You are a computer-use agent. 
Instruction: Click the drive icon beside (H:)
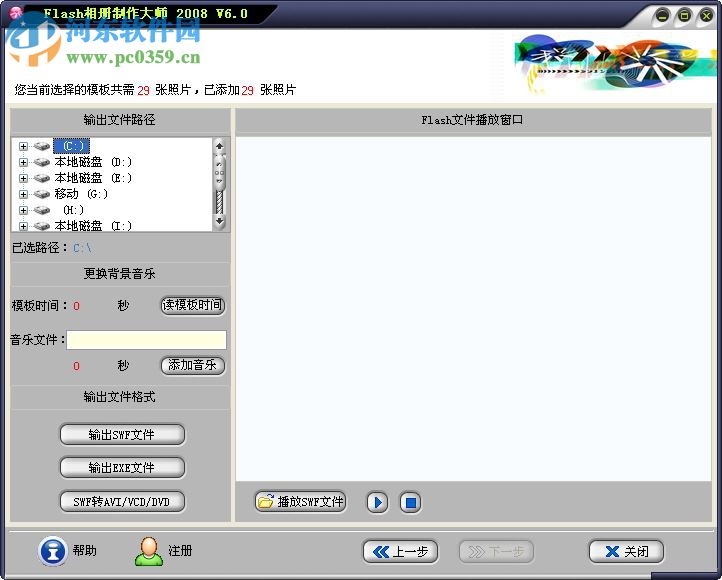pos(41,210)
